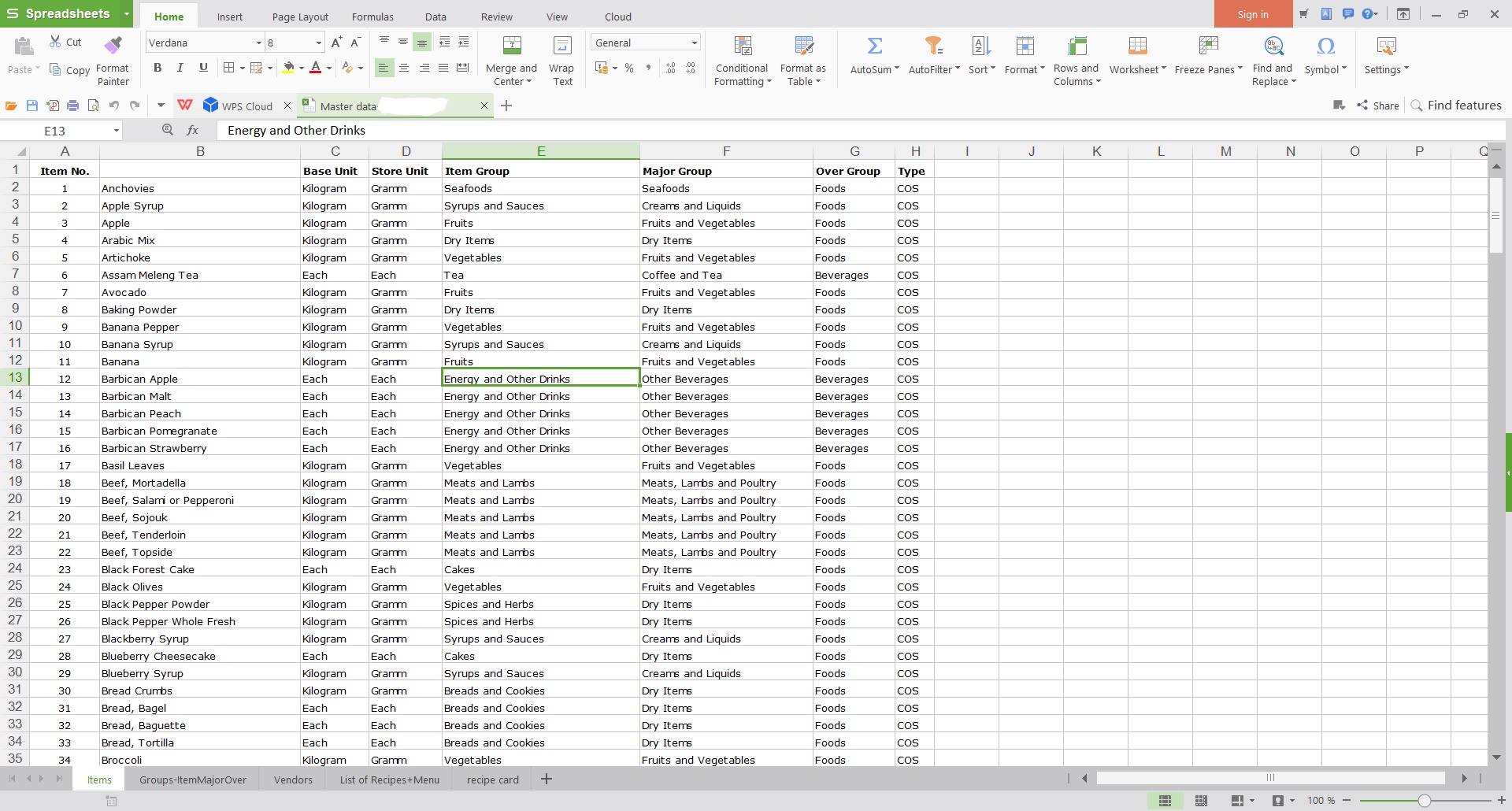Click the Wrap Text icon
Image resolution: width=1512 pixels, height=811 pixels.
pyautogui.click(x=562, y=46)
